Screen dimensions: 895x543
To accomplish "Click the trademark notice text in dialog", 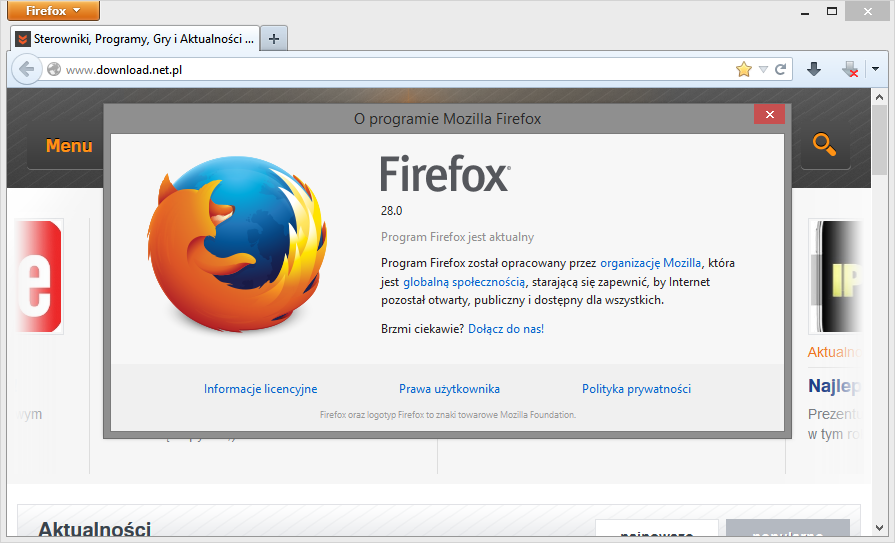I will click(448, 415).
